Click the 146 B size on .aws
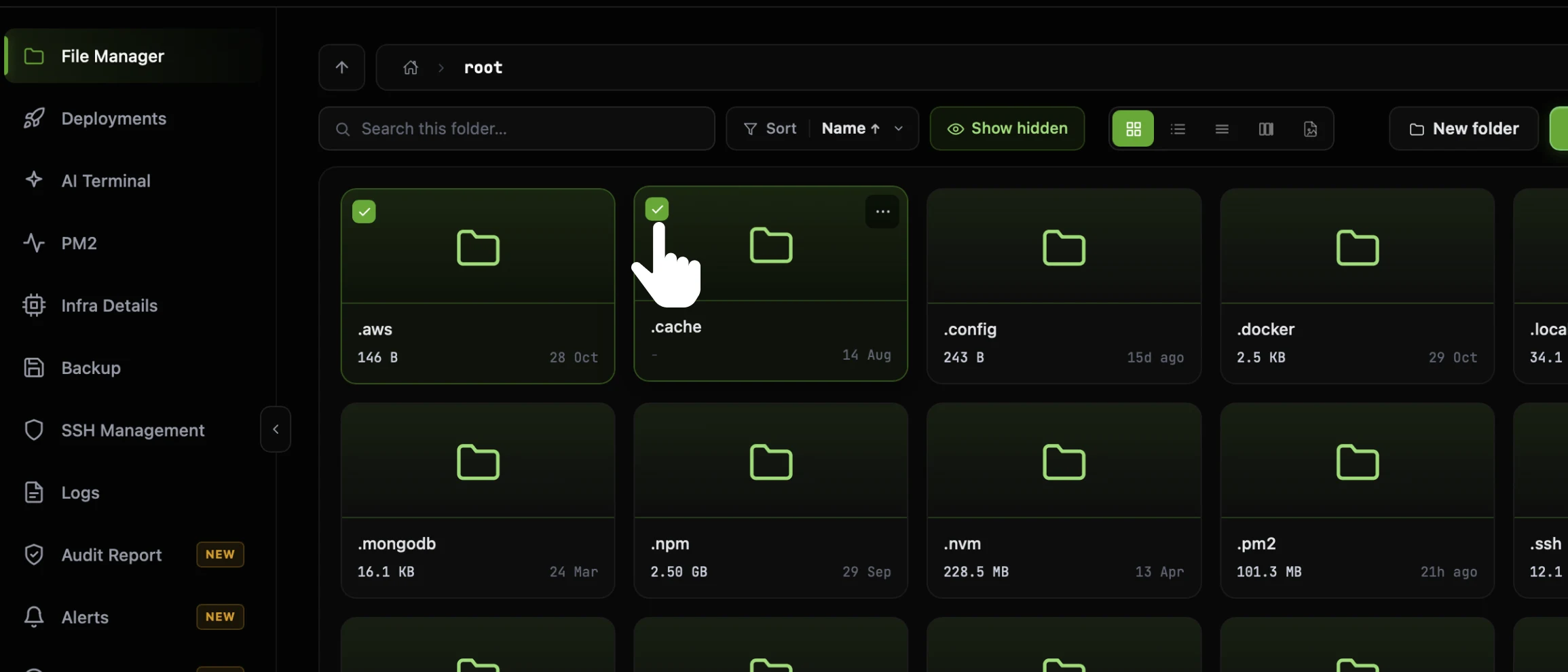Viewport: 1568px width, 672px height. click(x=377, y=357)
